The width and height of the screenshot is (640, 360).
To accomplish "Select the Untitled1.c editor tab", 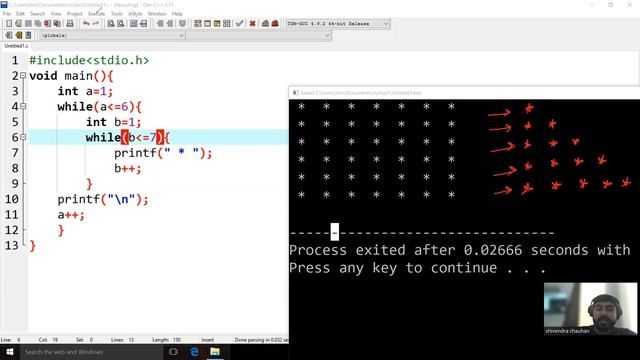I will (16, 46).
